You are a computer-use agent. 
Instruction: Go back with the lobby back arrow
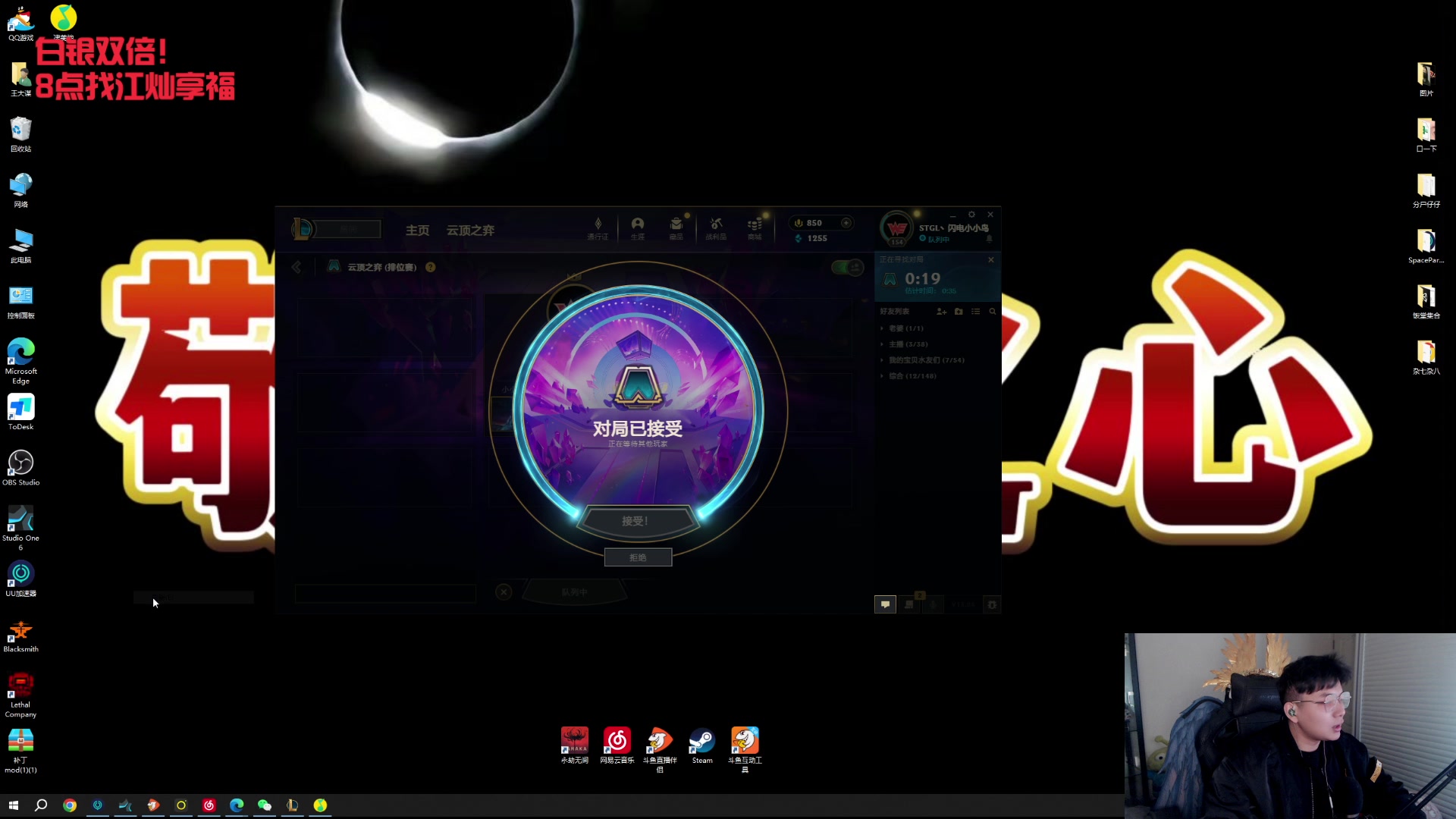tap(297, 267)
